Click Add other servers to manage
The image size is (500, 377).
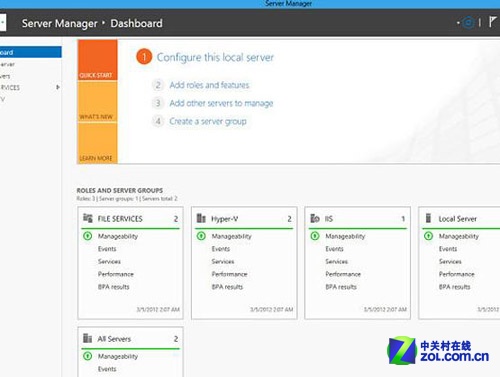[x=221, y=103]
